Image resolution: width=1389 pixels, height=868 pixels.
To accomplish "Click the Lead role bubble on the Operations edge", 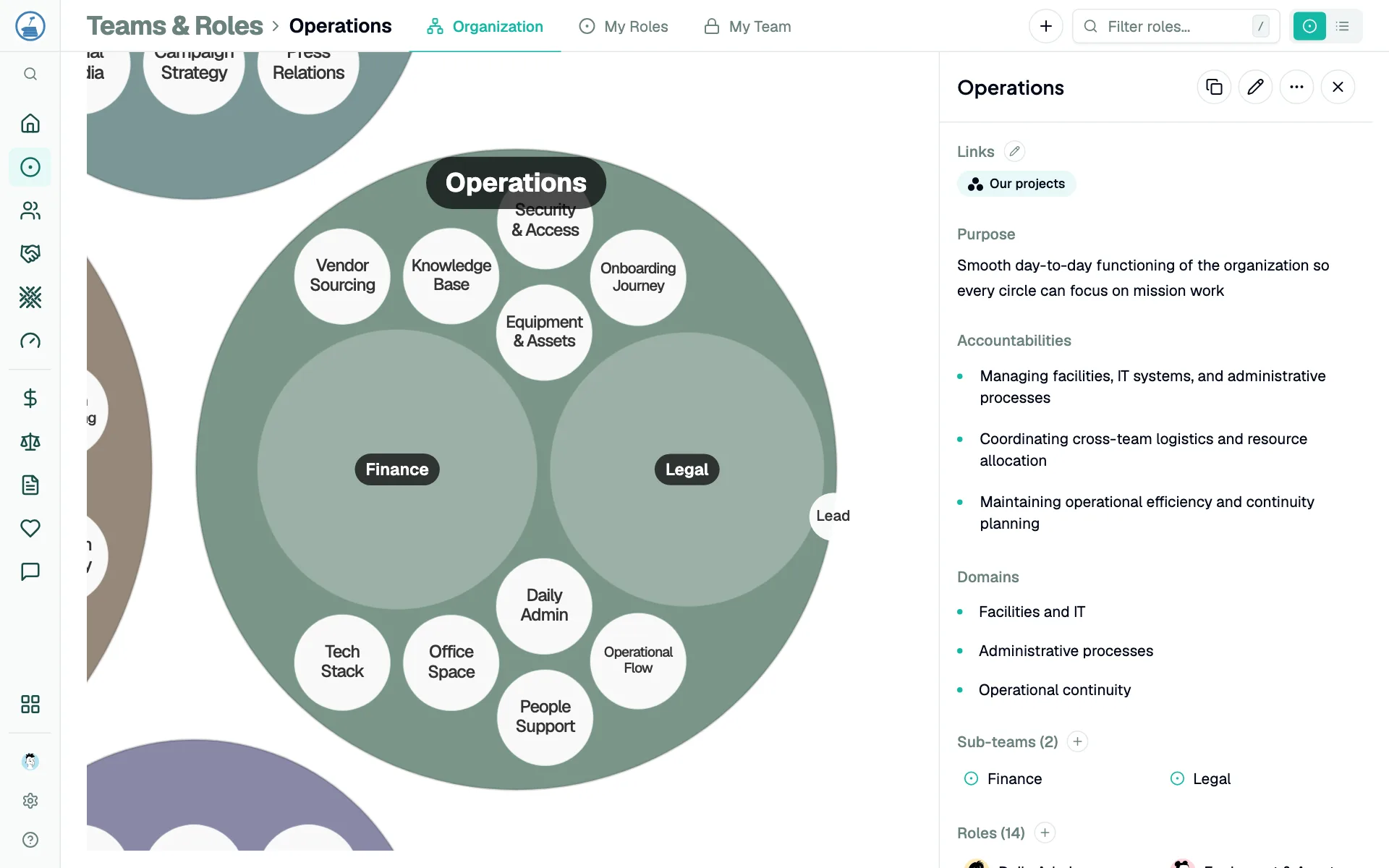I will pyautogui.click(x=831, y=516).
